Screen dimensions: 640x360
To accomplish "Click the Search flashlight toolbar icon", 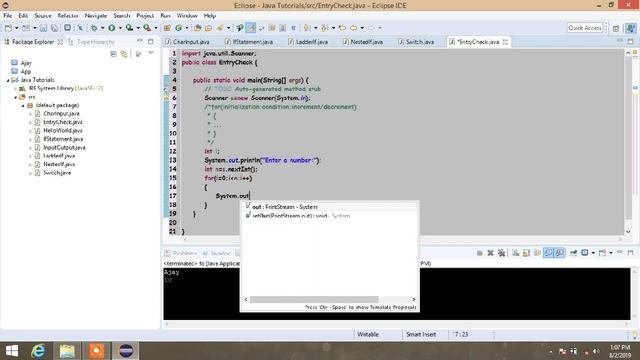I will (x=220, y=28).
